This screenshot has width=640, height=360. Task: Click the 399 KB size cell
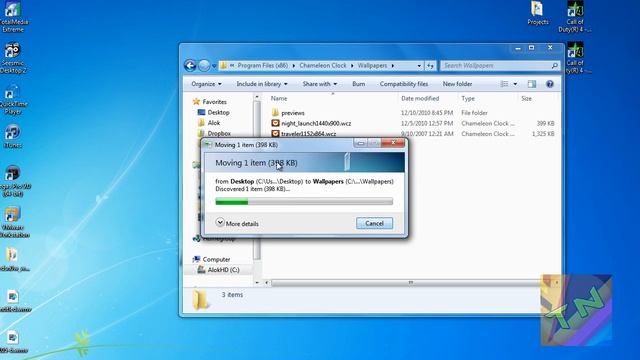(x=545, y=123)
